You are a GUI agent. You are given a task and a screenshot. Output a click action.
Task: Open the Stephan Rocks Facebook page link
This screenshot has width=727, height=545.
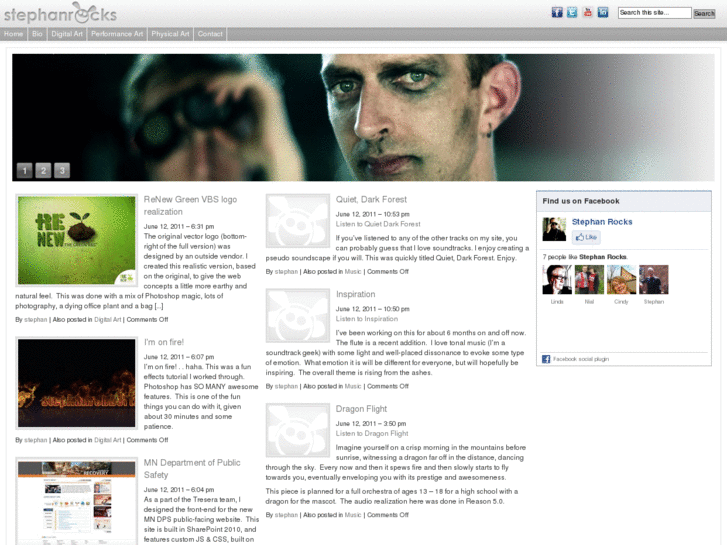pos(602,222)
